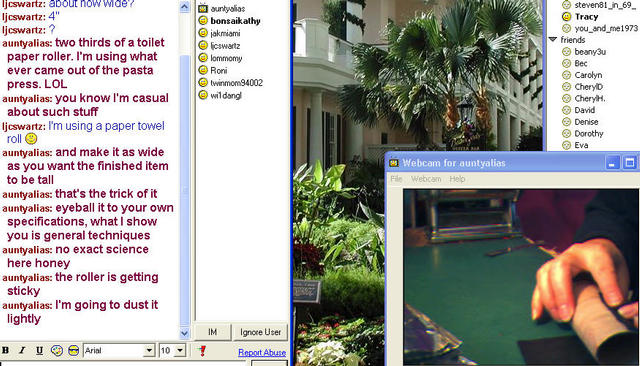This screenshot has width=640, height=366.
Task: Open the text color palette icon
Action: coord(57,350)
